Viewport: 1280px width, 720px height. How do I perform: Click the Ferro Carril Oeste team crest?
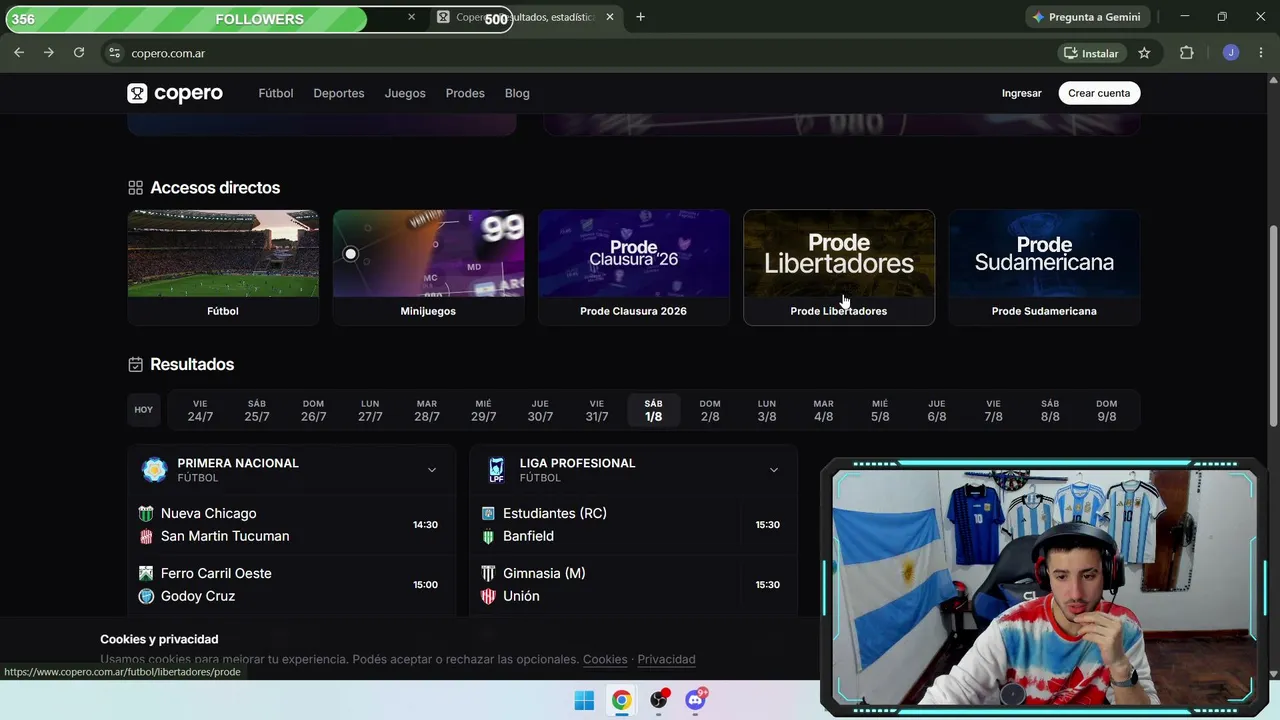146,574
